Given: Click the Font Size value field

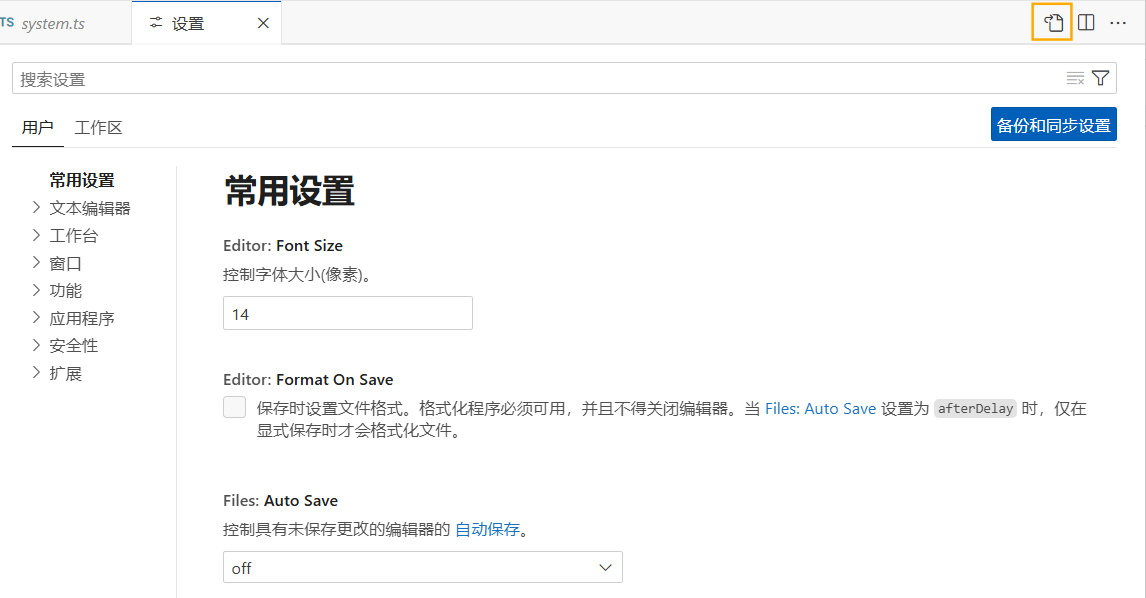Looking at the screenshot, I should tap(348, 314).
